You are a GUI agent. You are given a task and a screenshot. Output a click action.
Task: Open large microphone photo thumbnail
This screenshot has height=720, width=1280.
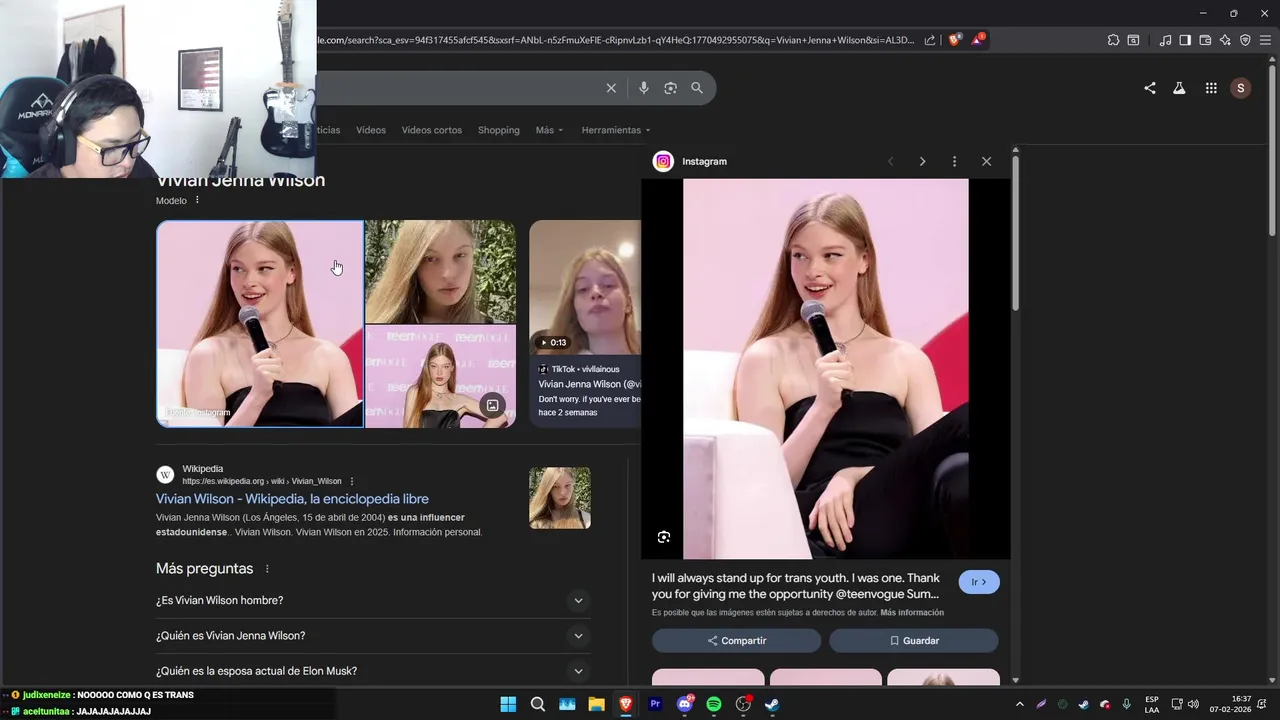point(260,324)
